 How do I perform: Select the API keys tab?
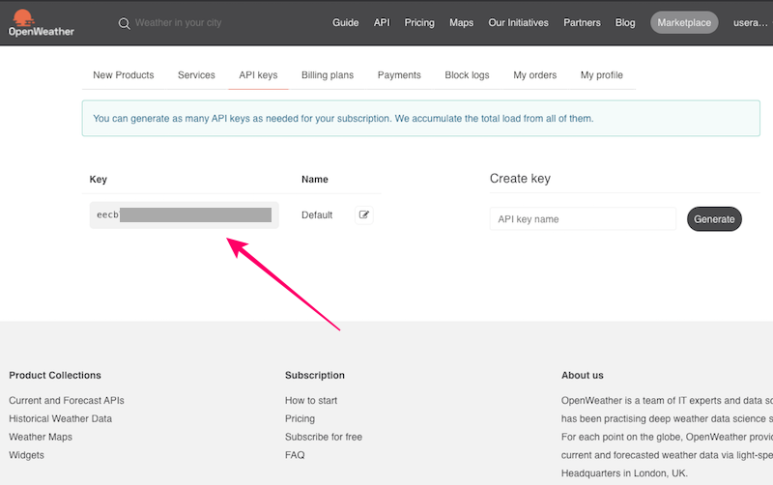coord(258,75)
